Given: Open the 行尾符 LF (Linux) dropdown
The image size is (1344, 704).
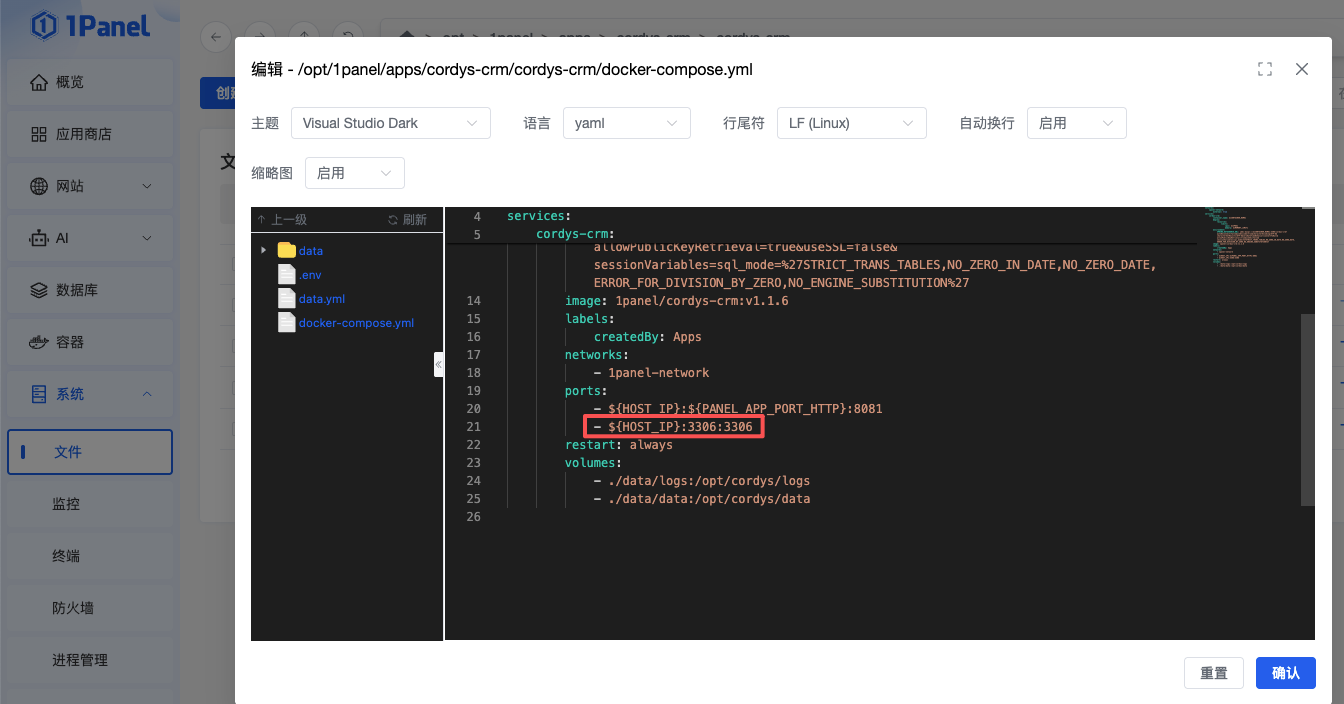Looking at the screenshot, I should click(x=852, y=123).
